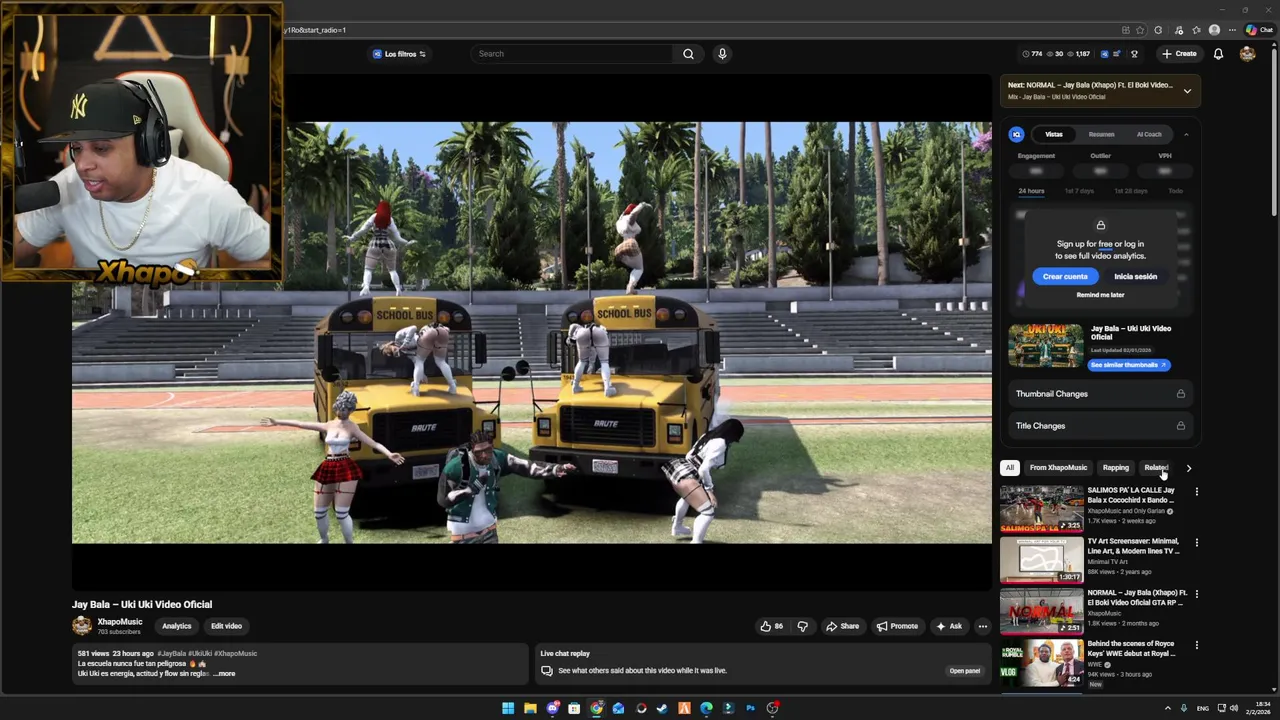Image resolution: width=1280 pixels, height=720 pixels.
Task: Open options for SALIMOS PA' LA CALLE video
Action: 1196,491
